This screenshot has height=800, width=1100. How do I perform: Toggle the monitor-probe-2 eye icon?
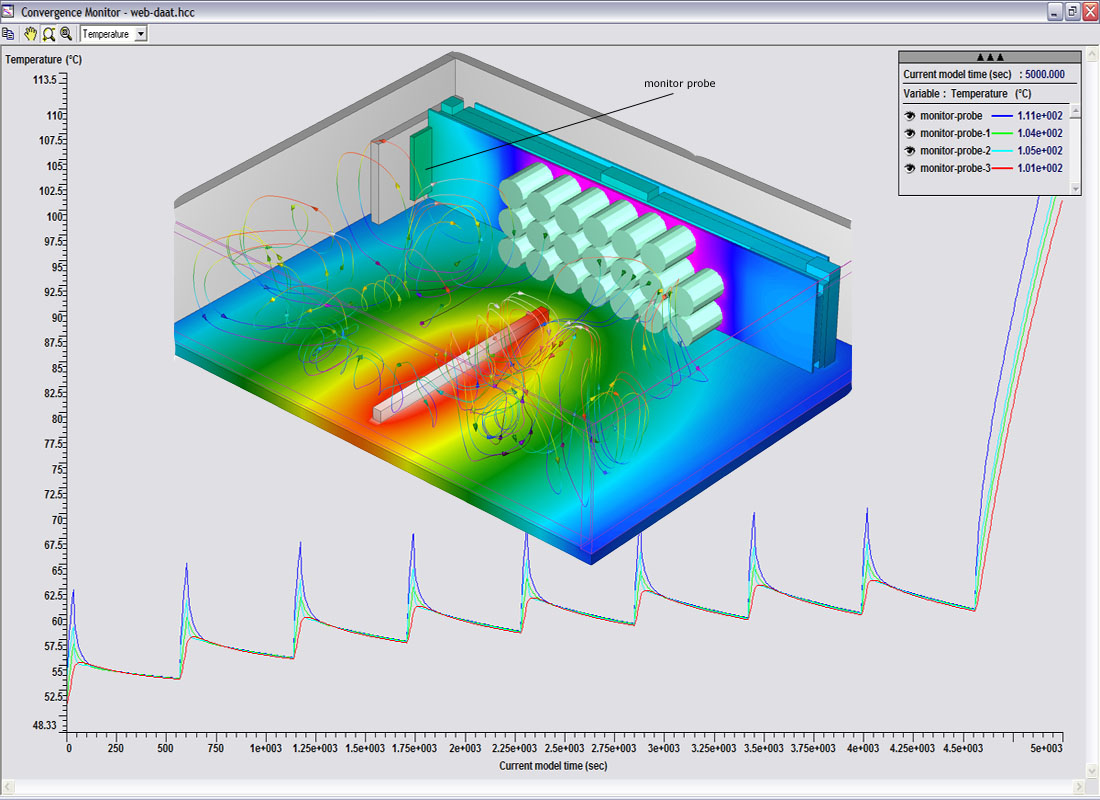910,150
